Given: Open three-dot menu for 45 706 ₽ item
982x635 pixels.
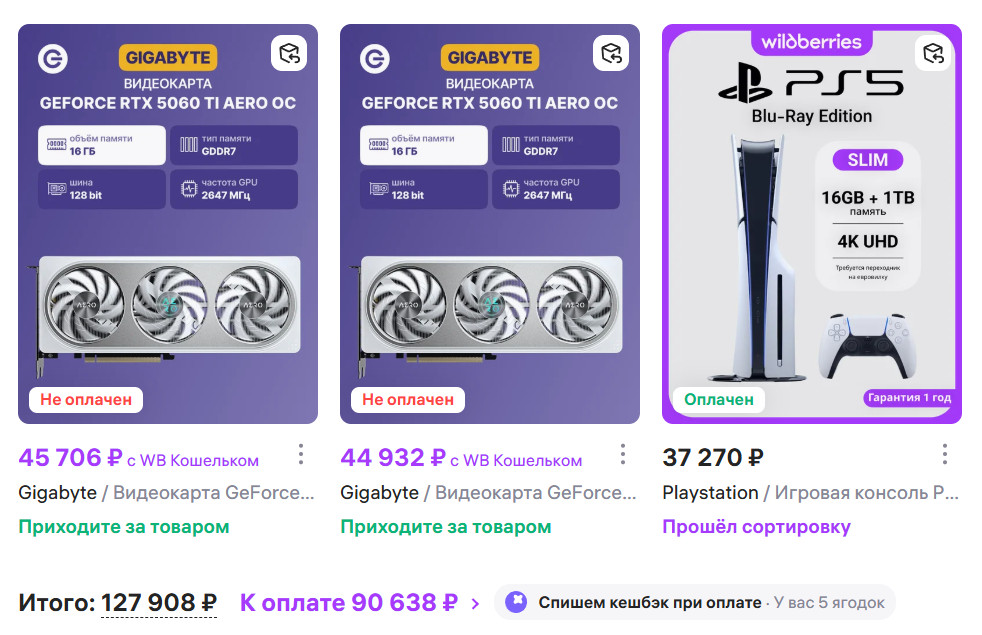Looking at the screenshot, I should [x=301, y=455].
